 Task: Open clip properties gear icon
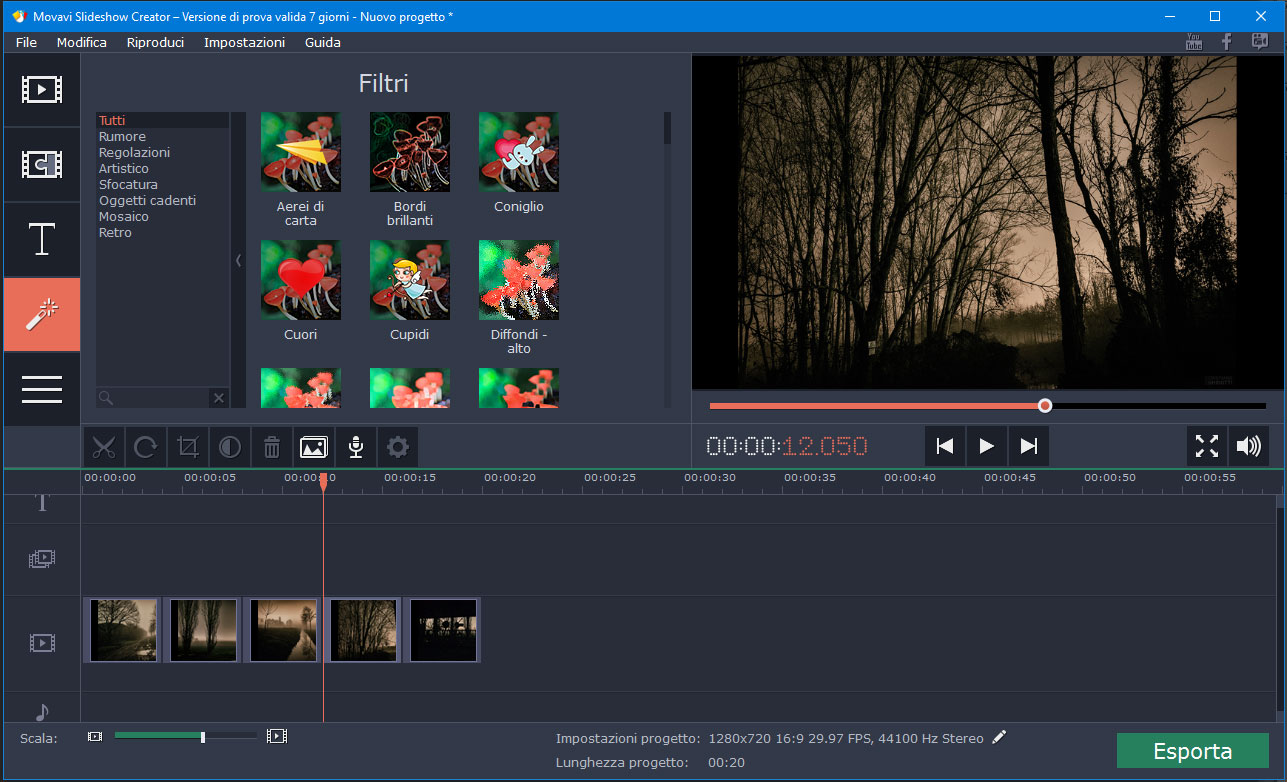pyautogui.click(x=398, y=447)
